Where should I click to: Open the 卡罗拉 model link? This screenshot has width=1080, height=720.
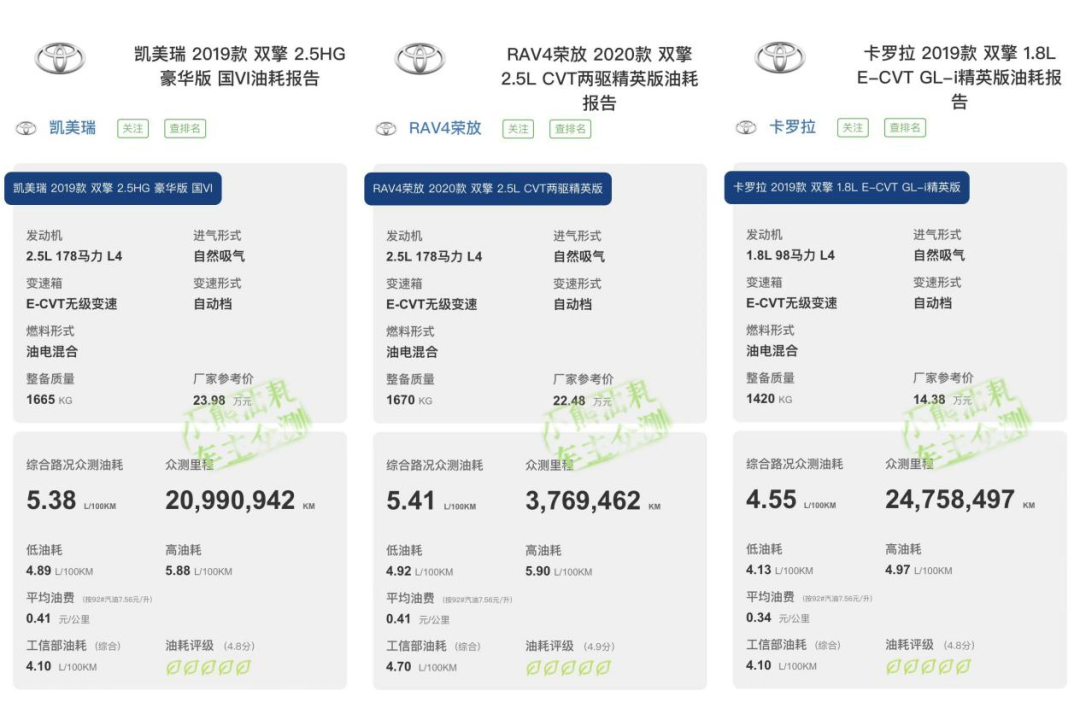pos(792,127)
